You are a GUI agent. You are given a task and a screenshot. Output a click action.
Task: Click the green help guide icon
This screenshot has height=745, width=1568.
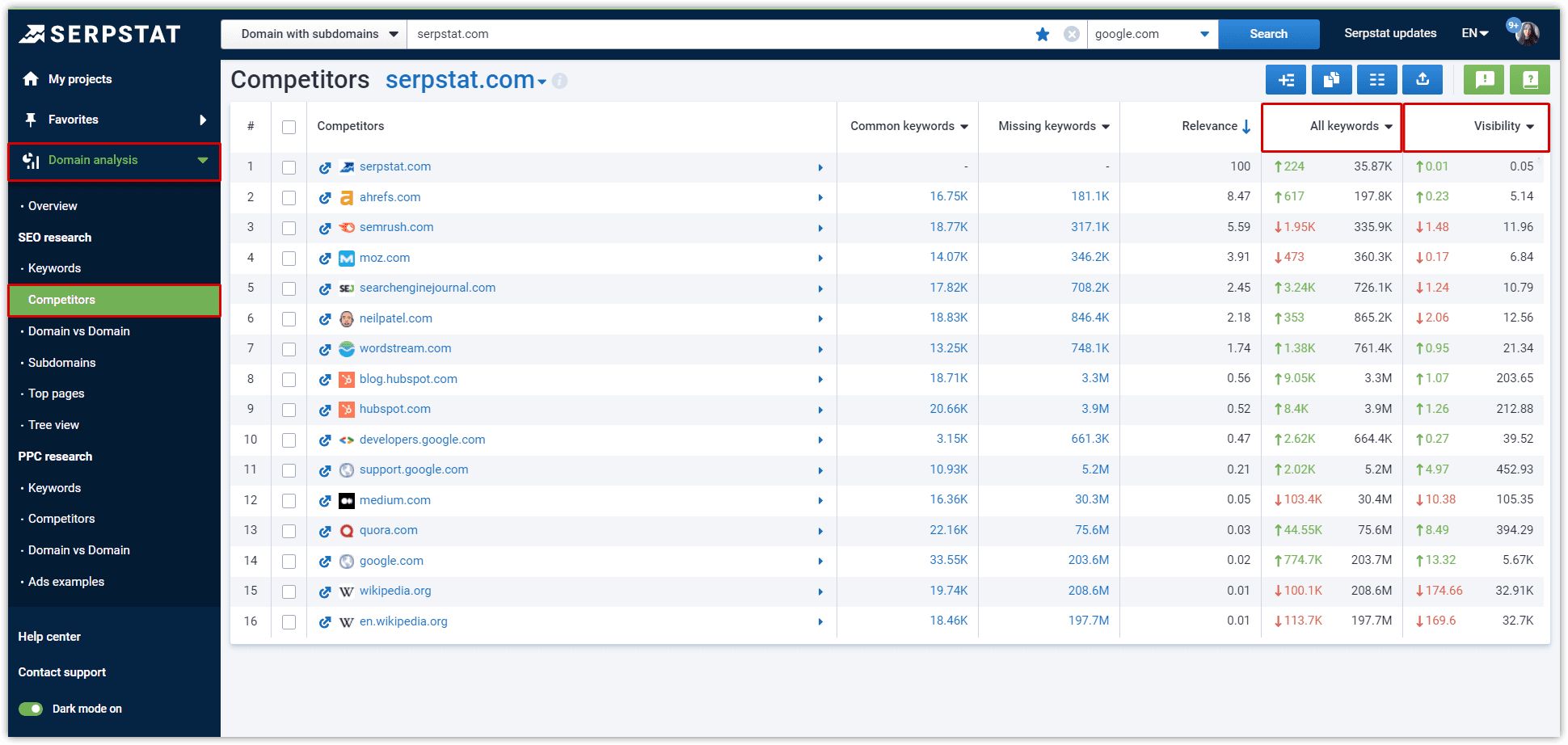(1530, 80)
